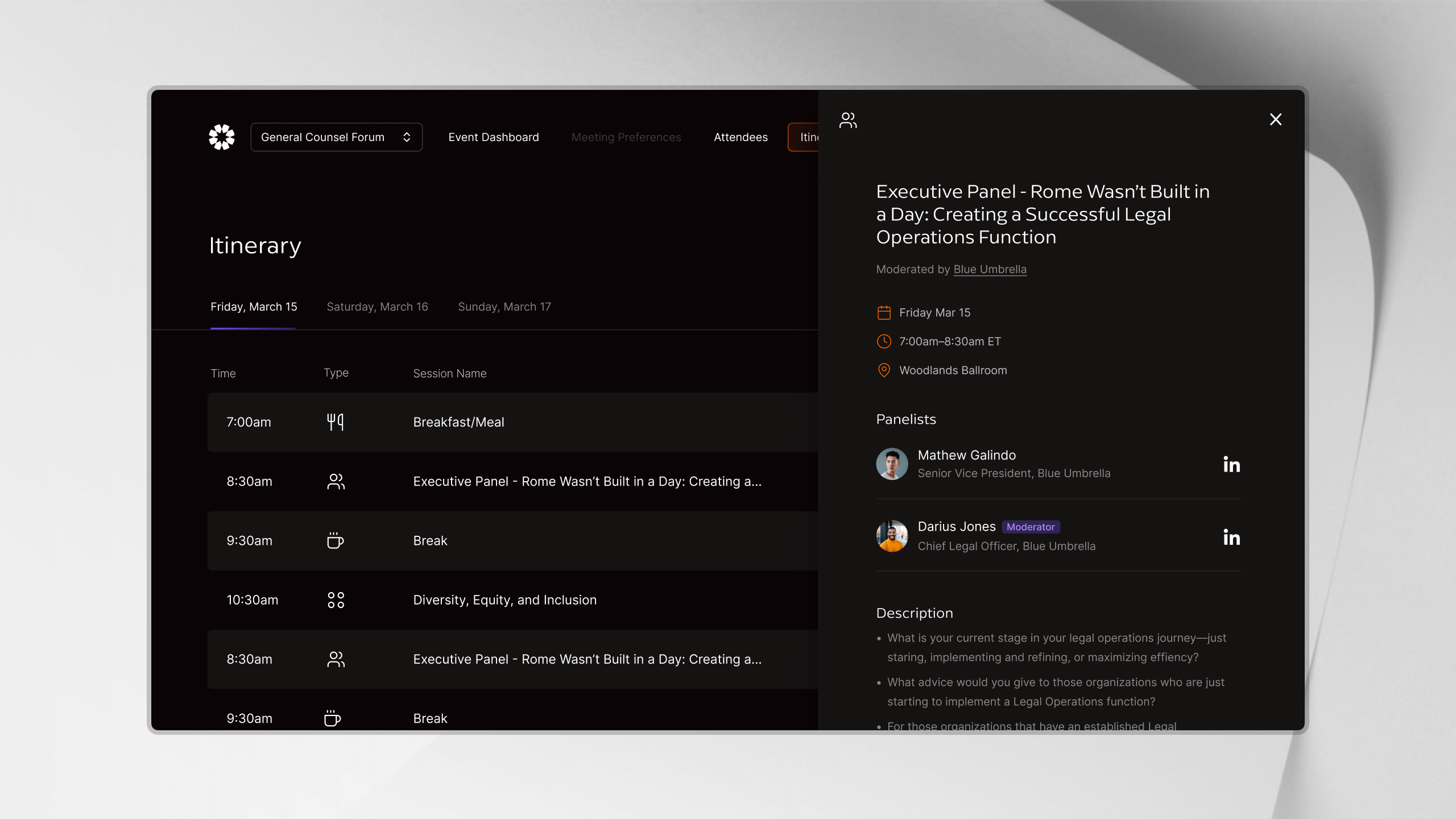Switch to Saturday, March 16 tab
This screenshot has width=1456, height=819.
pyautogui.click(x=377, y=307)
